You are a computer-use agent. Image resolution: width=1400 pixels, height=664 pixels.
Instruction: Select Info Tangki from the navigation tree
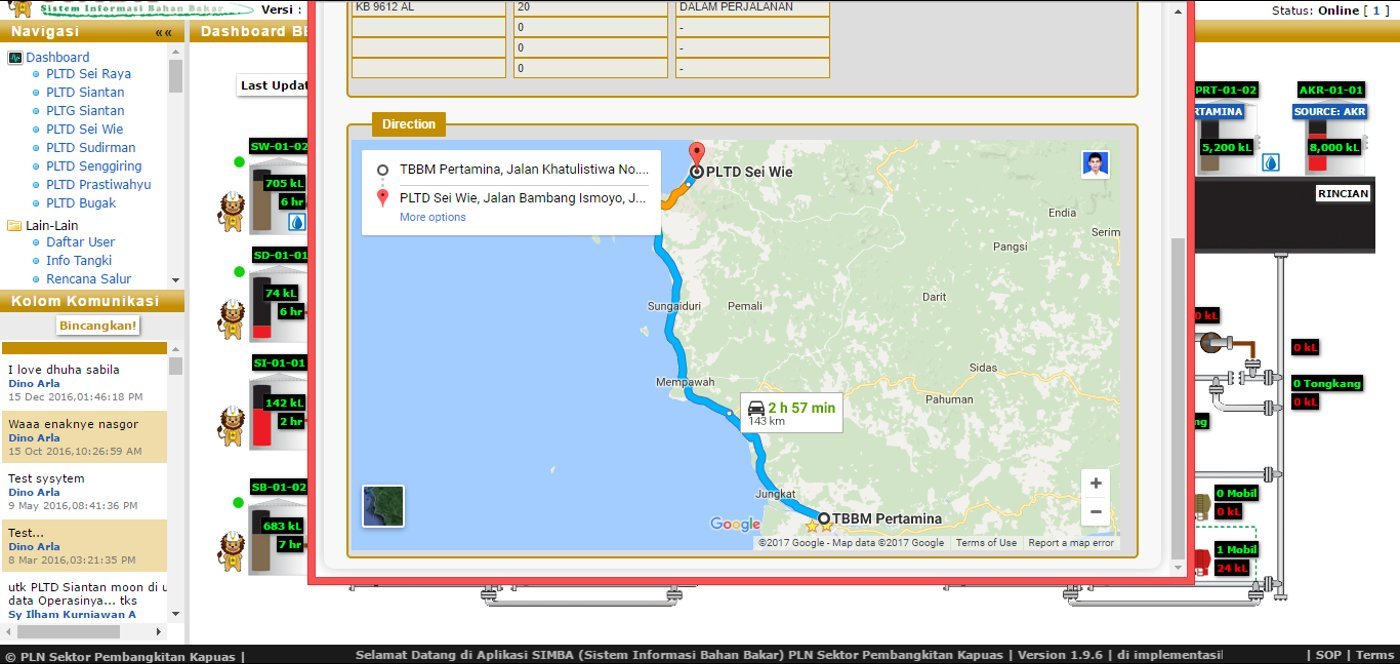coord(78,260)
